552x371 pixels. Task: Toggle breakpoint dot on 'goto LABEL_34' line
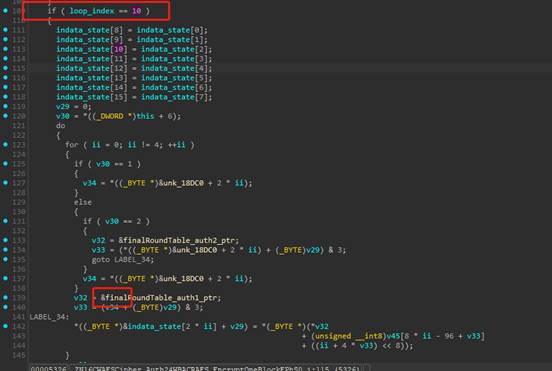(6, 259)
